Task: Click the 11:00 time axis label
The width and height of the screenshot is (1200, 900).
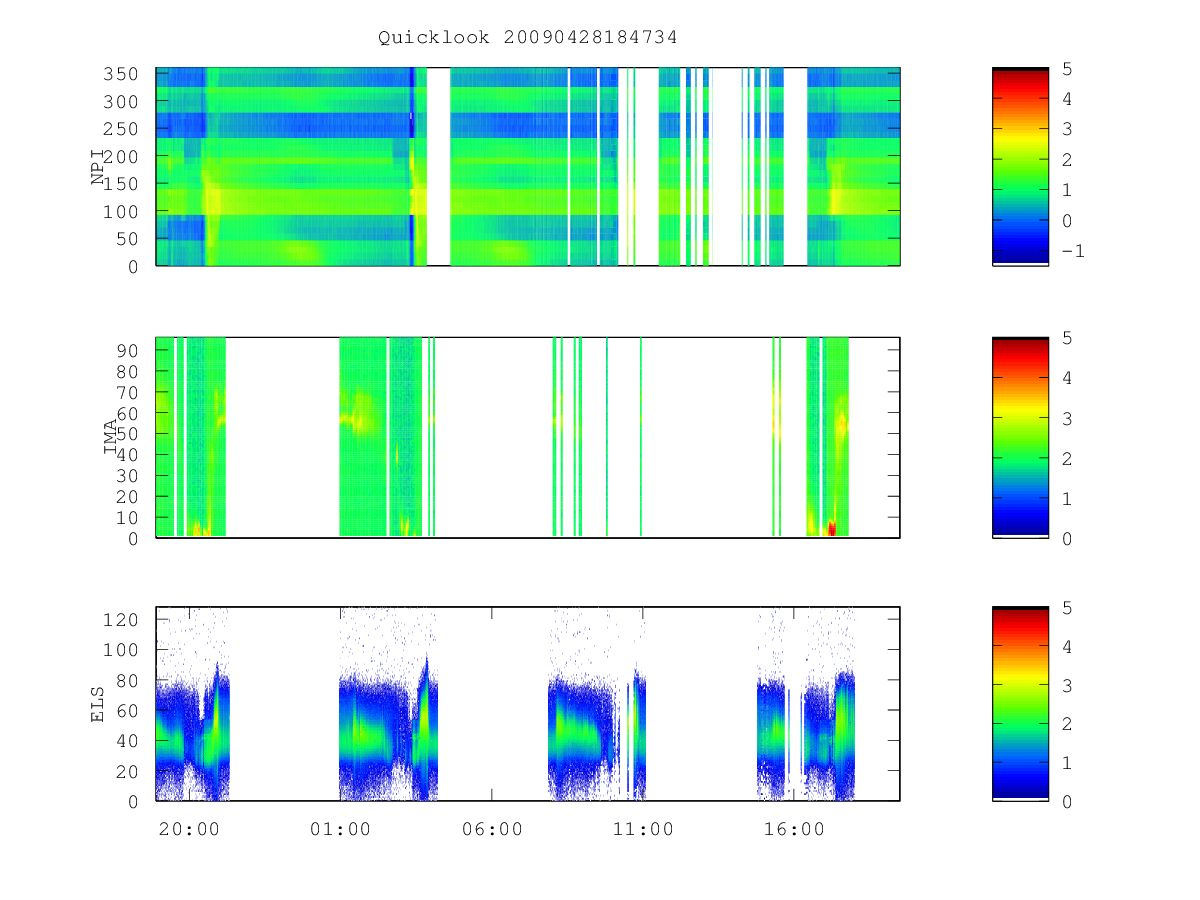Action: tap(642, 829)
